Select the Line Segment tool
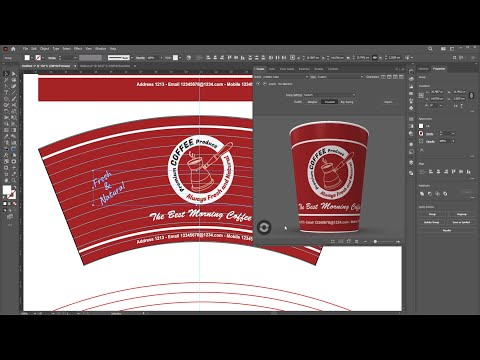Screen dimensions: 480x360 coord(14,92)
